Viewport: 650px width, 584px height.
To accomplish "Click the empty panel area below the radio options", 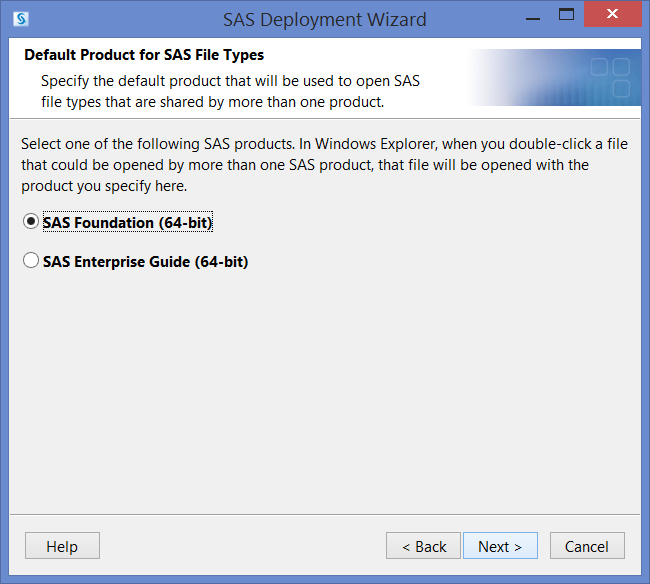I will pyautogui.click(x=325, y=390).
